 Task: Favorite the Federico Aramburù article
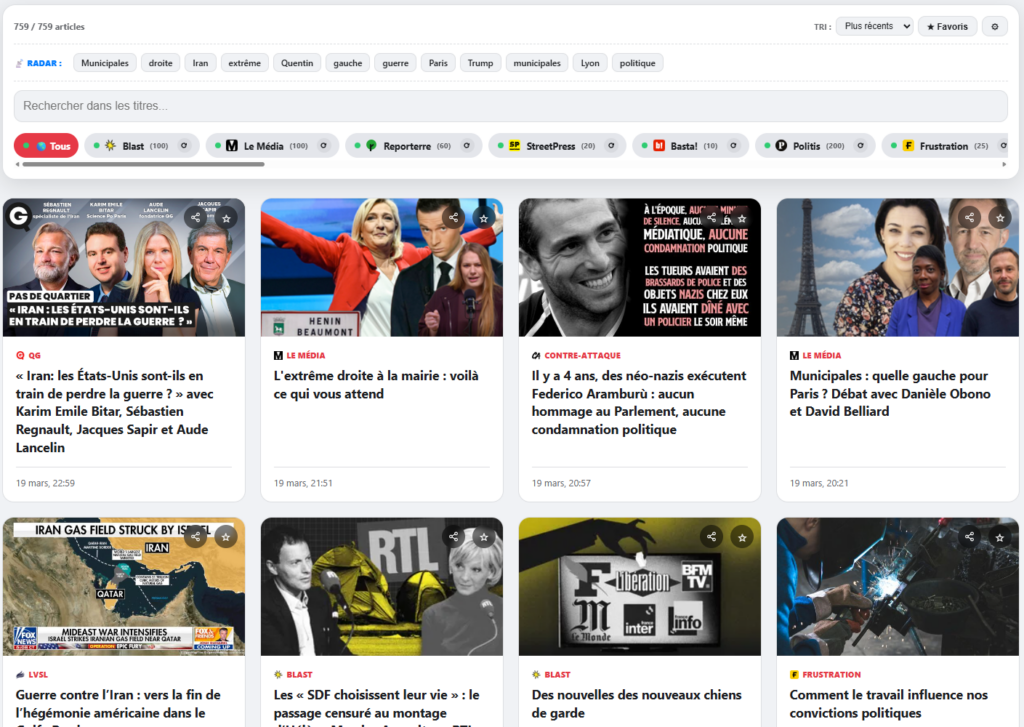click(x=742, y=217)
